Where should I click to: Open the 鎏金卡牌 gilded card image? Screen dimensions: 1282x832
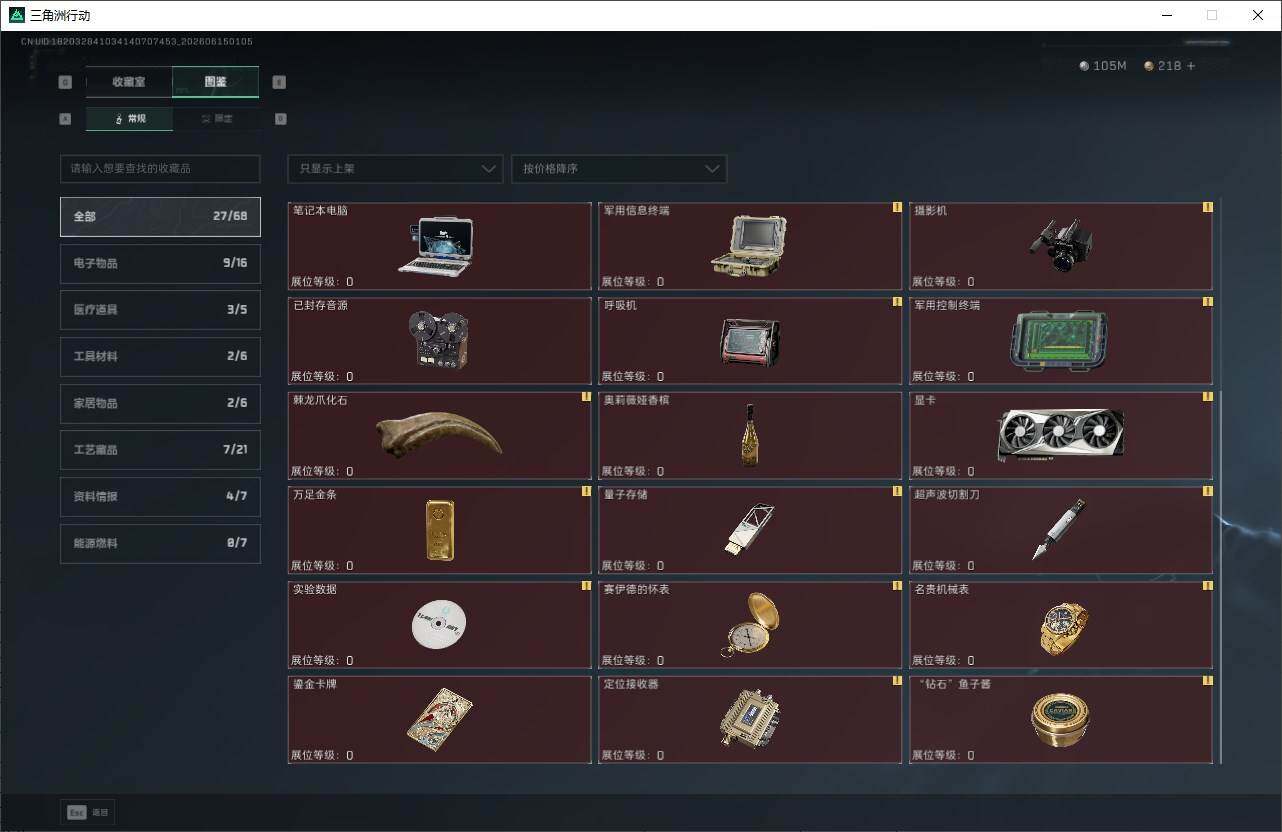pyautogui.click(x=439, y=719)
